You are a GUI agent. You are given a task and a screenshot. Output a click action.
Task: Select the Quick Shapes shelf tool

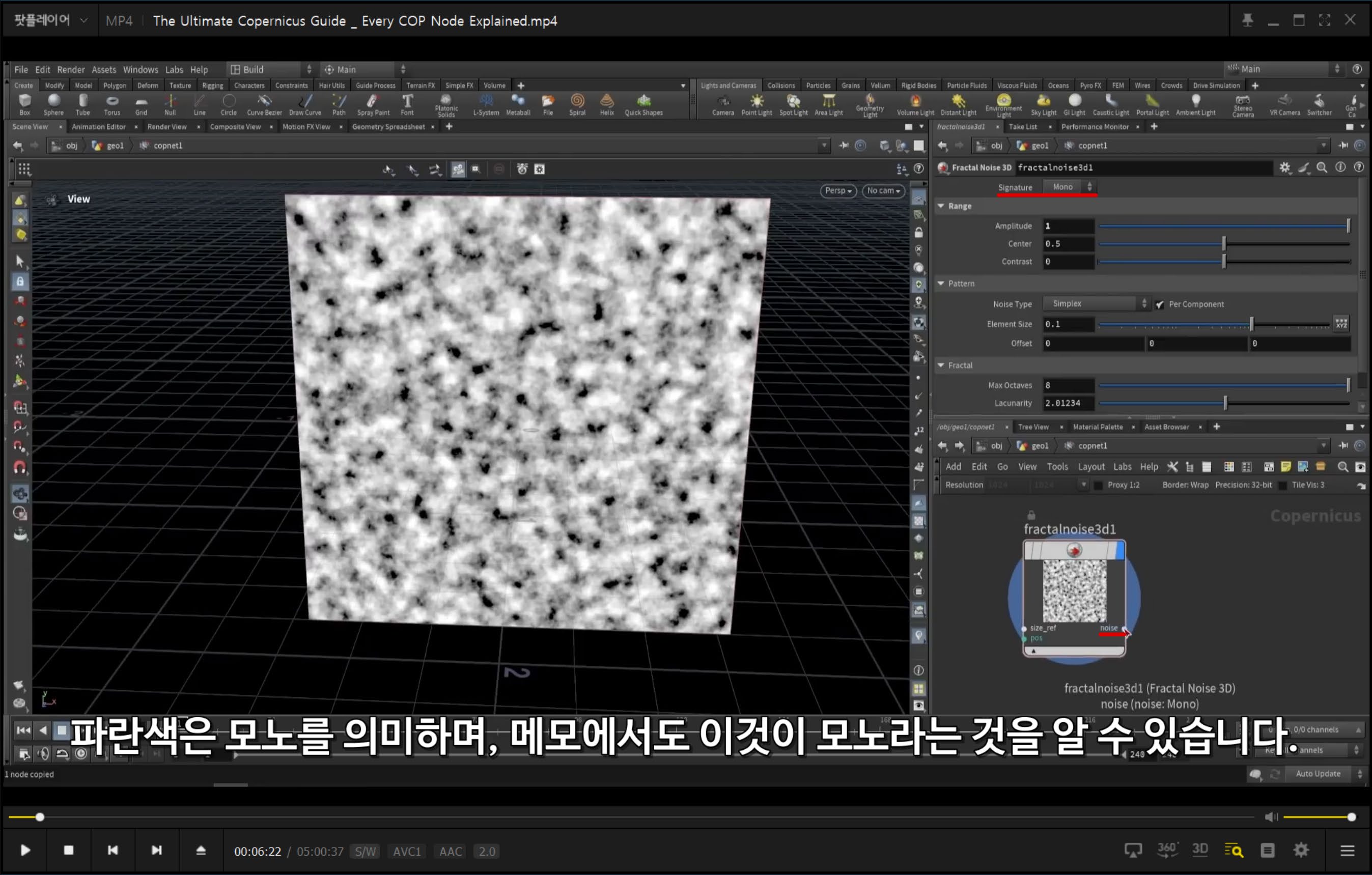[644, 105]
